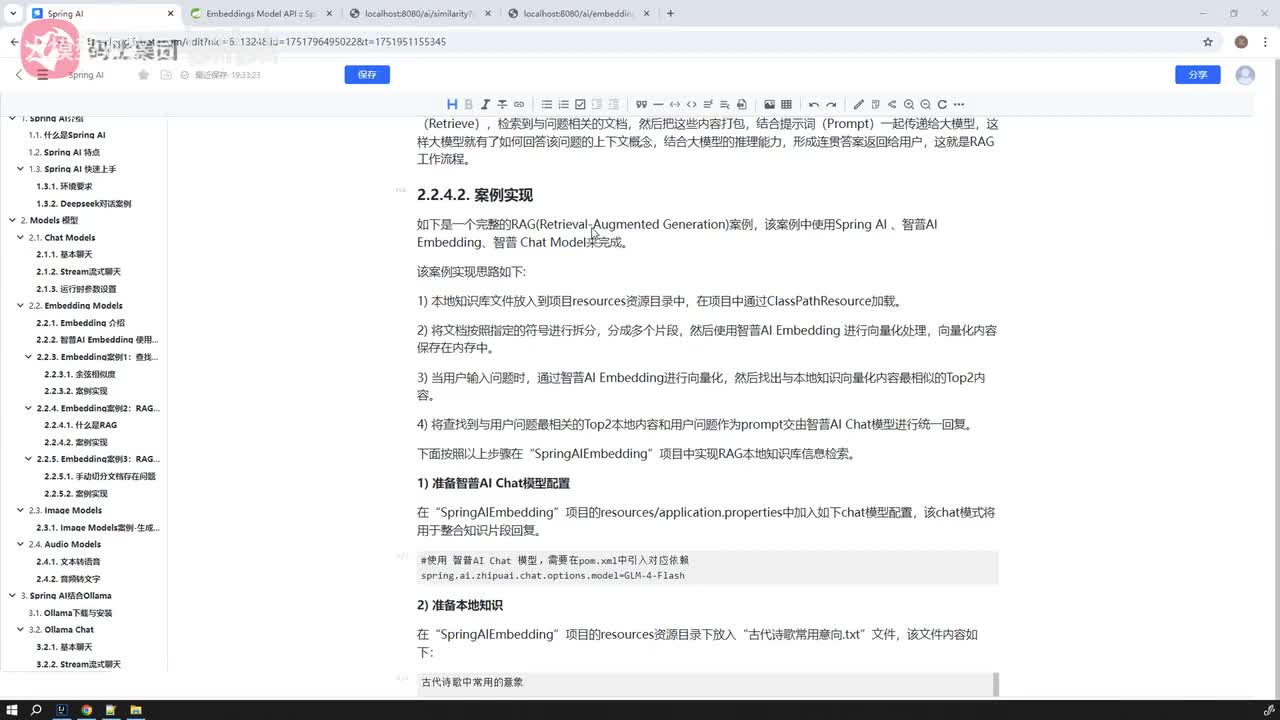Collapse the 2.2.3. Embedding案例1 node

point(28,357)
